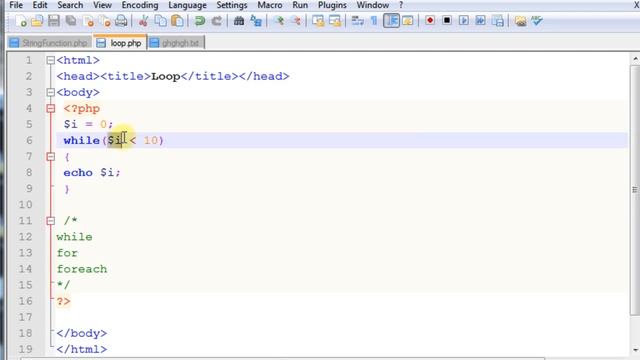Open the Window menu
The width and height of the screenshot is (640, 360).
coord(372,5)
